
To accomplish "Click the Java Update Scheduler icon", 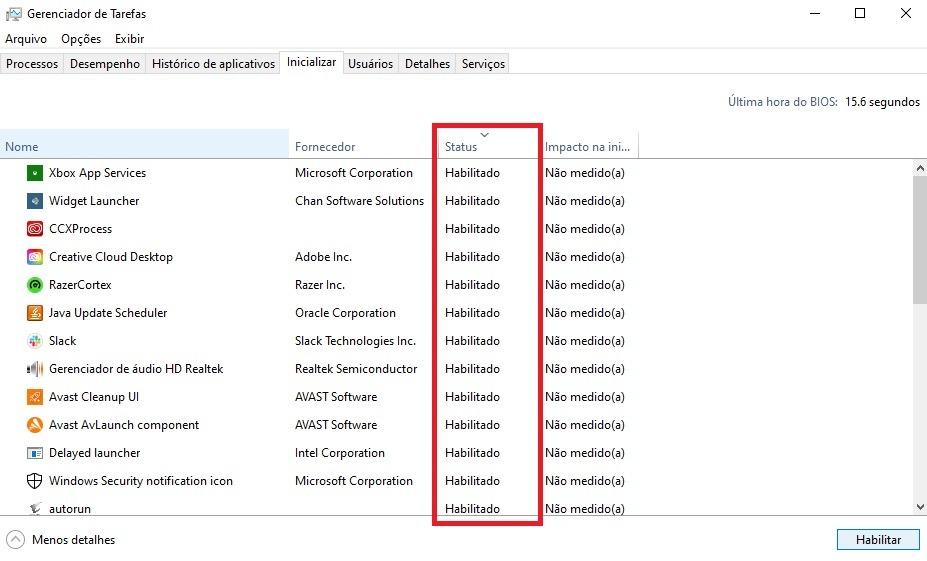I will pos(35,313).
